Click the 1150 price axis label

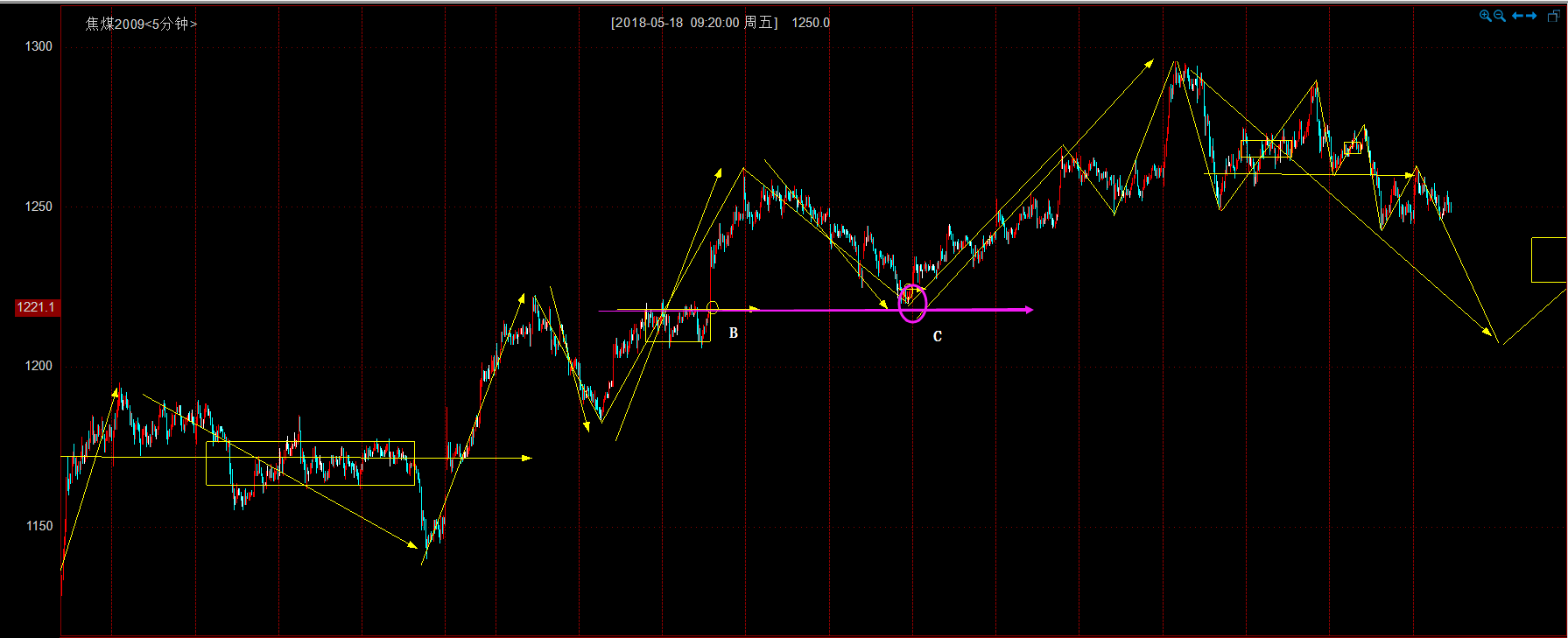39,526
